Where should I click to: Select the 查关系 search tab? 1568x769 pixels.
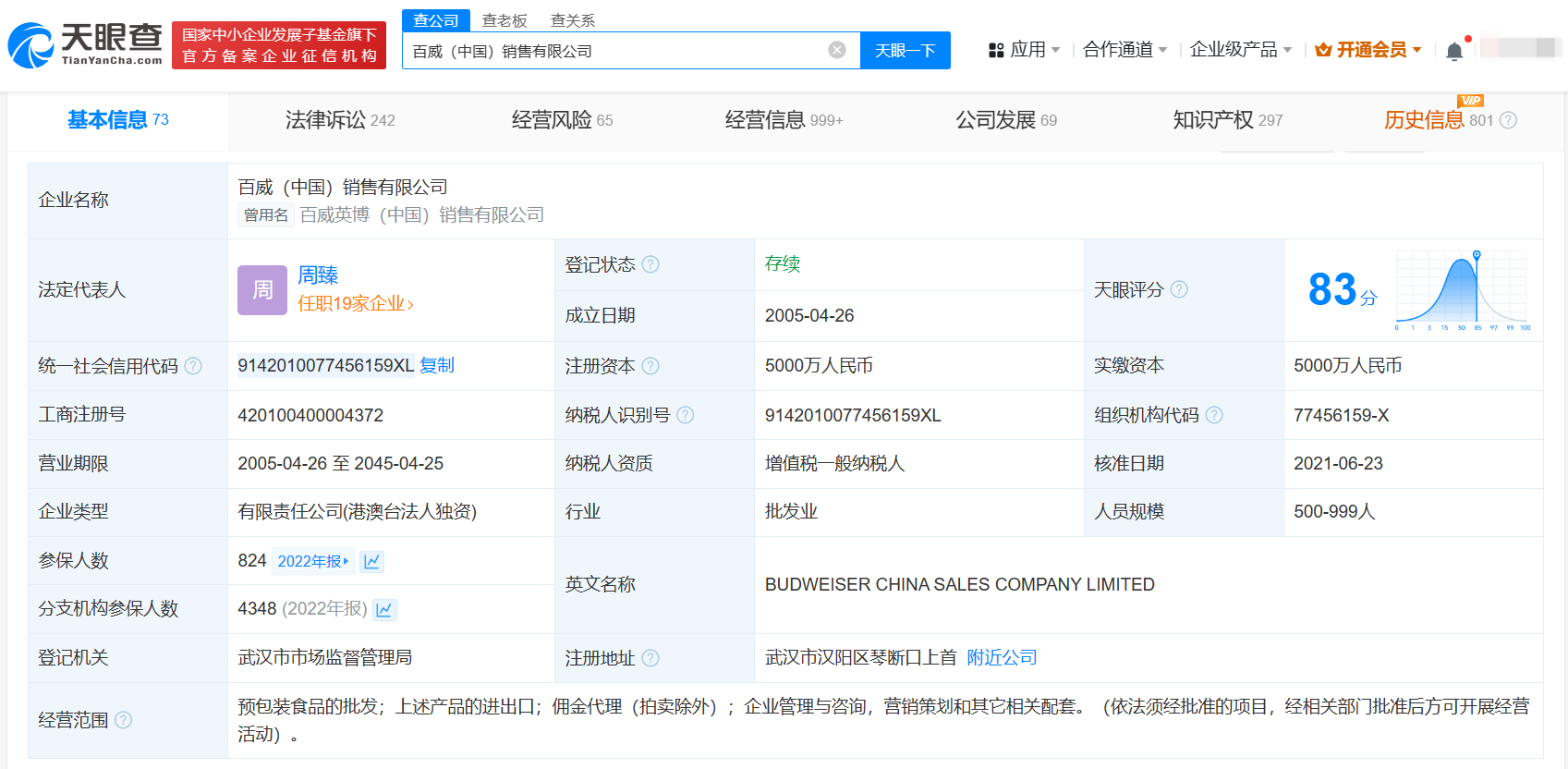(573, 20)
